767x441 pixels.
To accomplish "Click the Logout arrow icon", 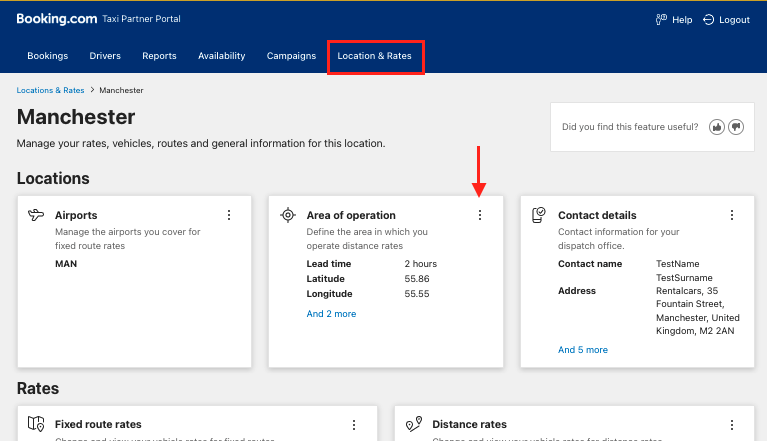I will (708, 20).
